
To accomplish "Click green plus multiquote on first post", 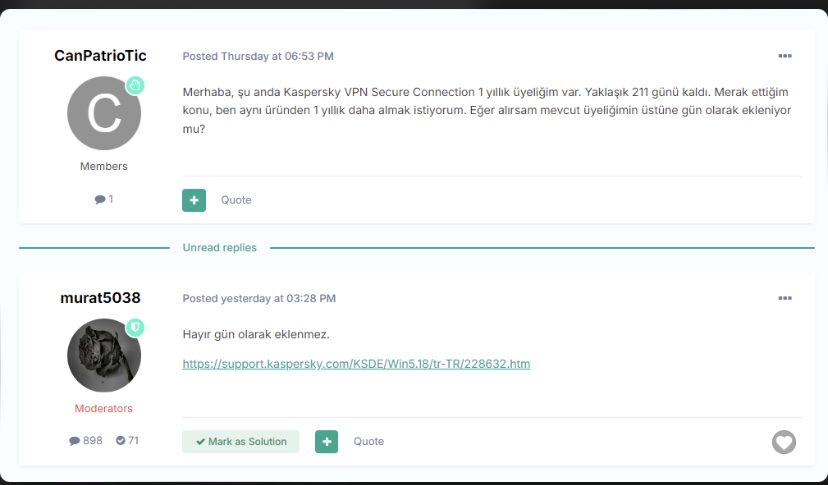I will (x=194, y=200).
